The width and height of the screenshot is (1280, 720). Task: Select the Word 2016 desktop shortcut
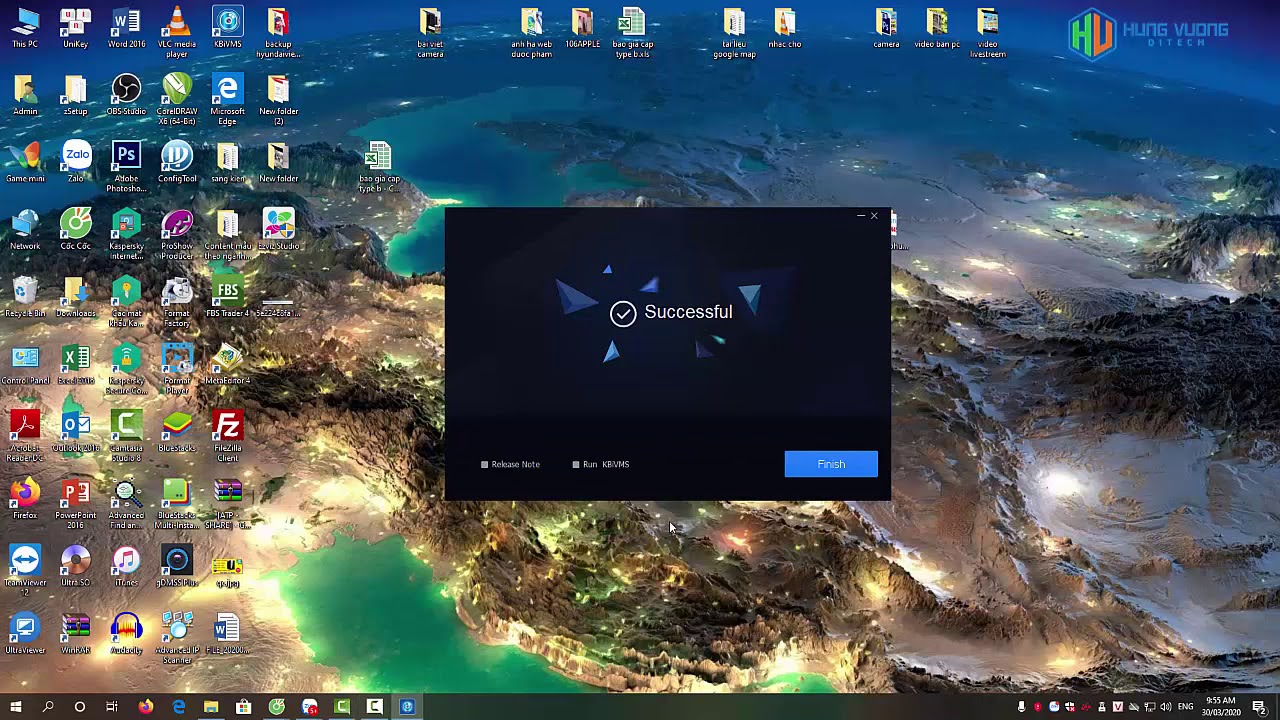tap(126, 28)
